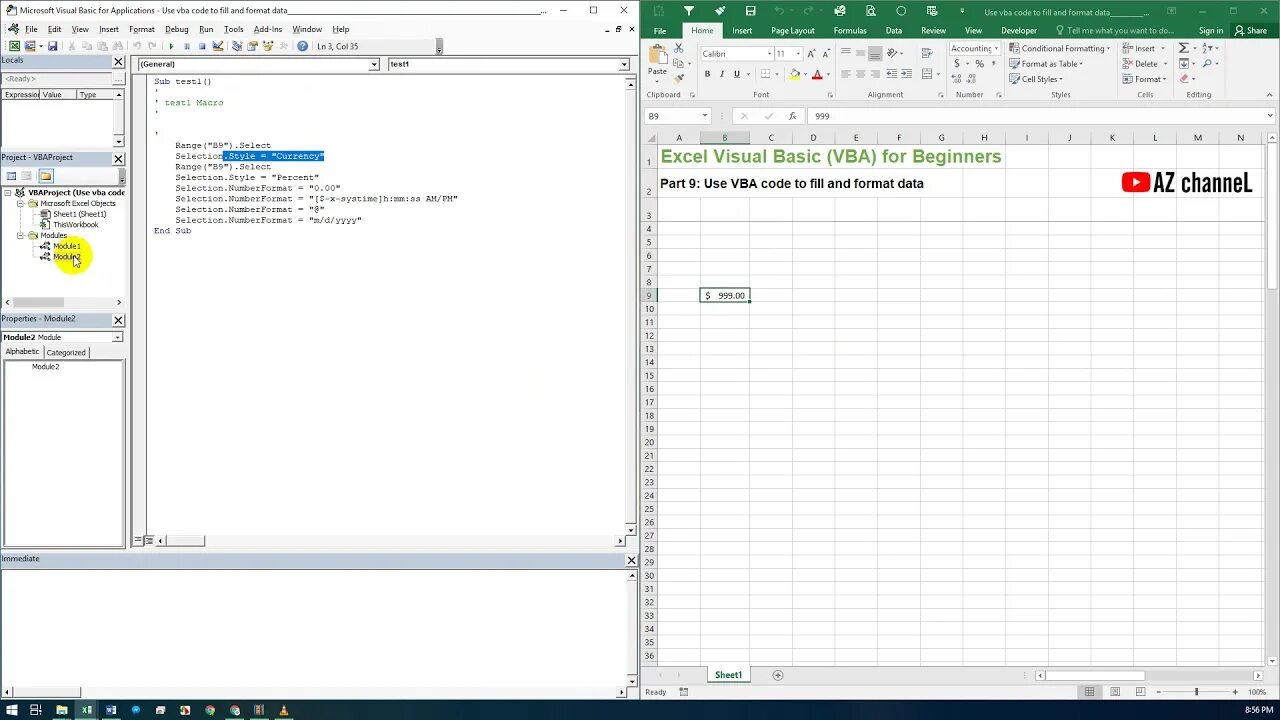Switch to the Developer ribbon tab
This screenshot has height=720, width=1280.
click(x=1019, y=30)
